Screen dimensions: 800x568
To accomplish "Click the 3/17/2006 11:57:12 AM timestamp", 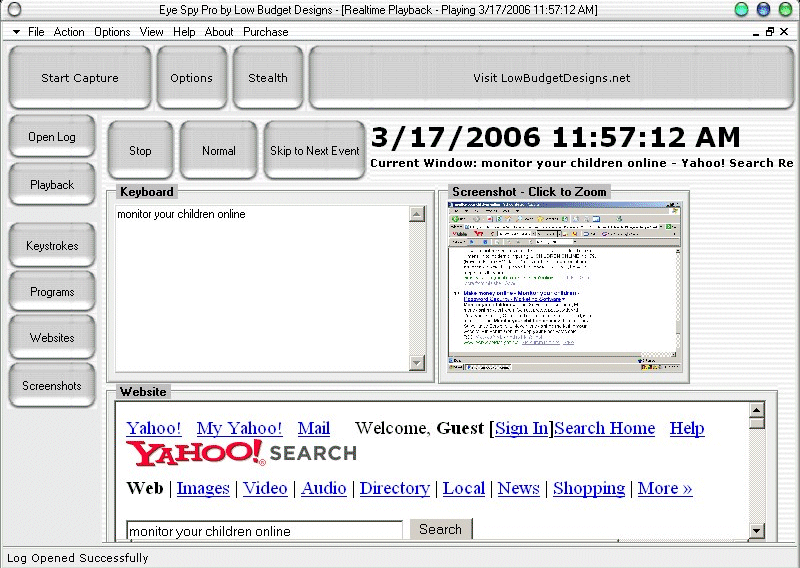I will (x=555, y=137).
